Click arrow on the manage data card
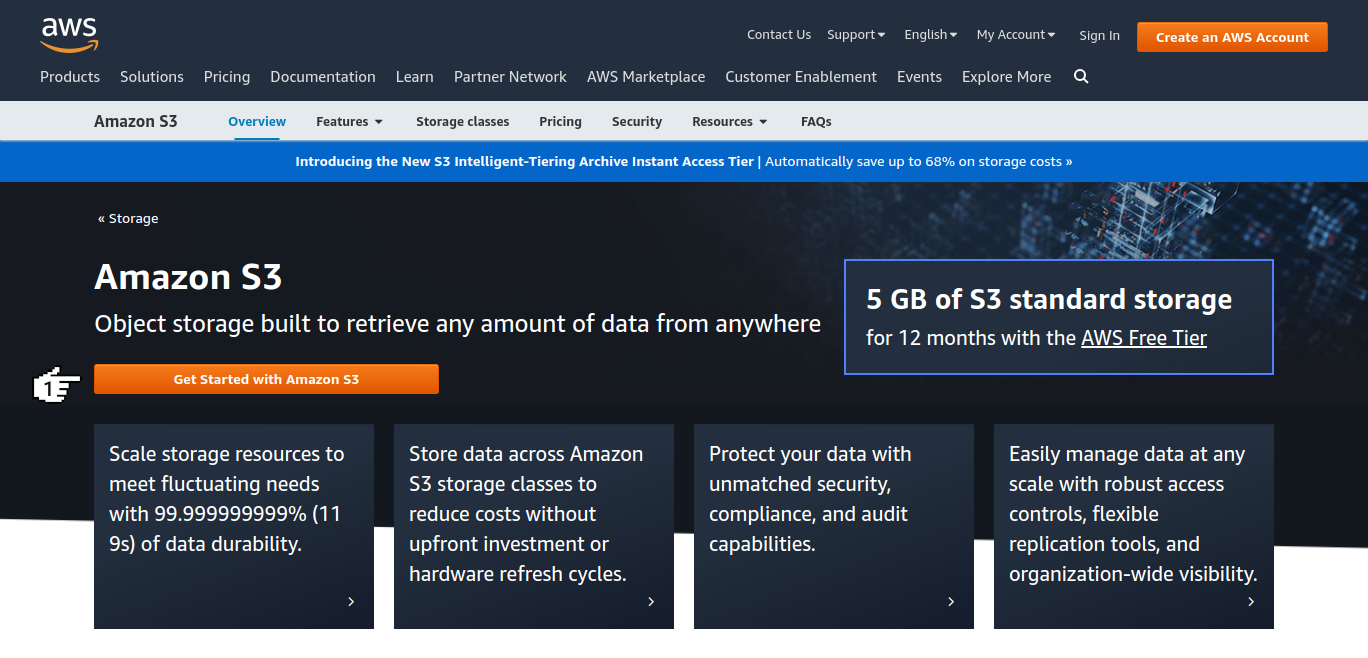Image resolution: width=1368 pixels, height=658 pixels. 1251,601
